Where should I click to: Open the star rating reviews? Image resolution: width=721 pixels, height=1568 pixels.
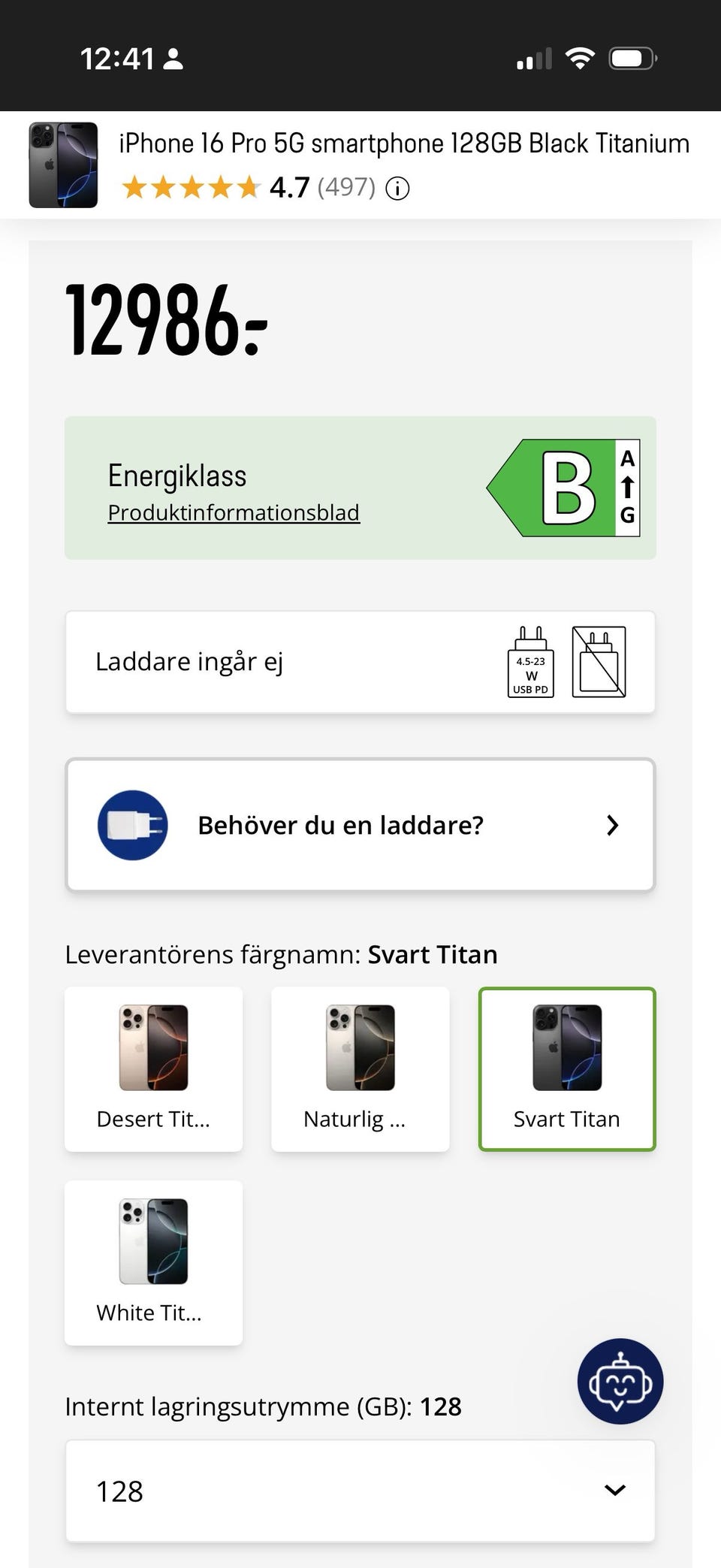point(192,188)
